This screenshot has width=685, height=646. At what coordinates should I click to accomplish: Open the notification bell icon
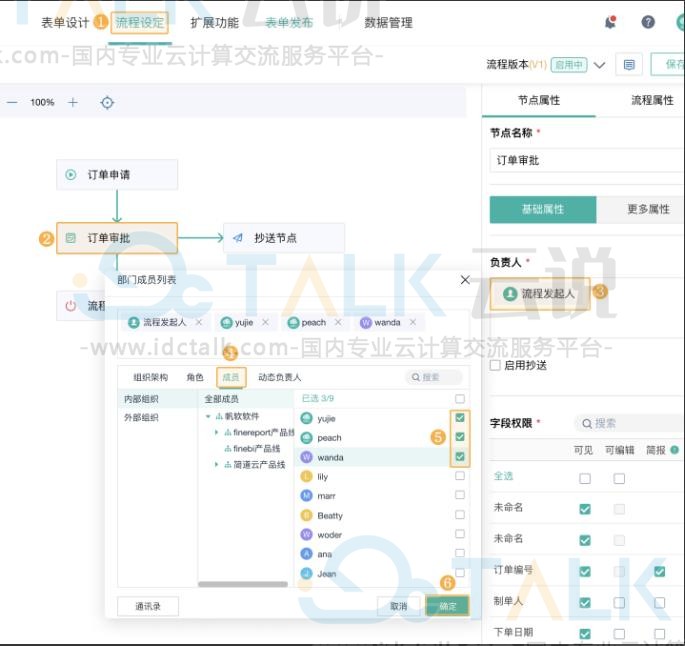coord(610,22)
